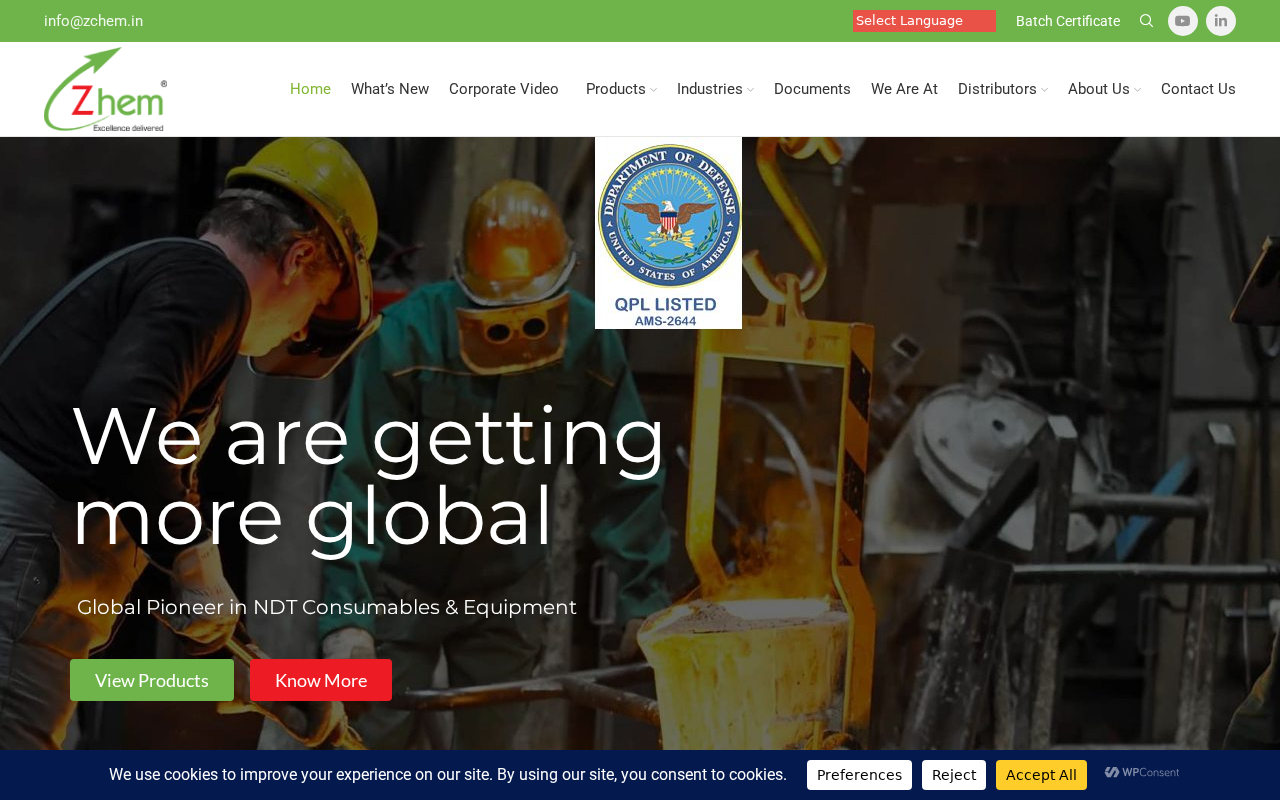Image resolution: width=1280 pixels, height=800 pixels.
Task: Open We Are At page
Action: (904, 89)
